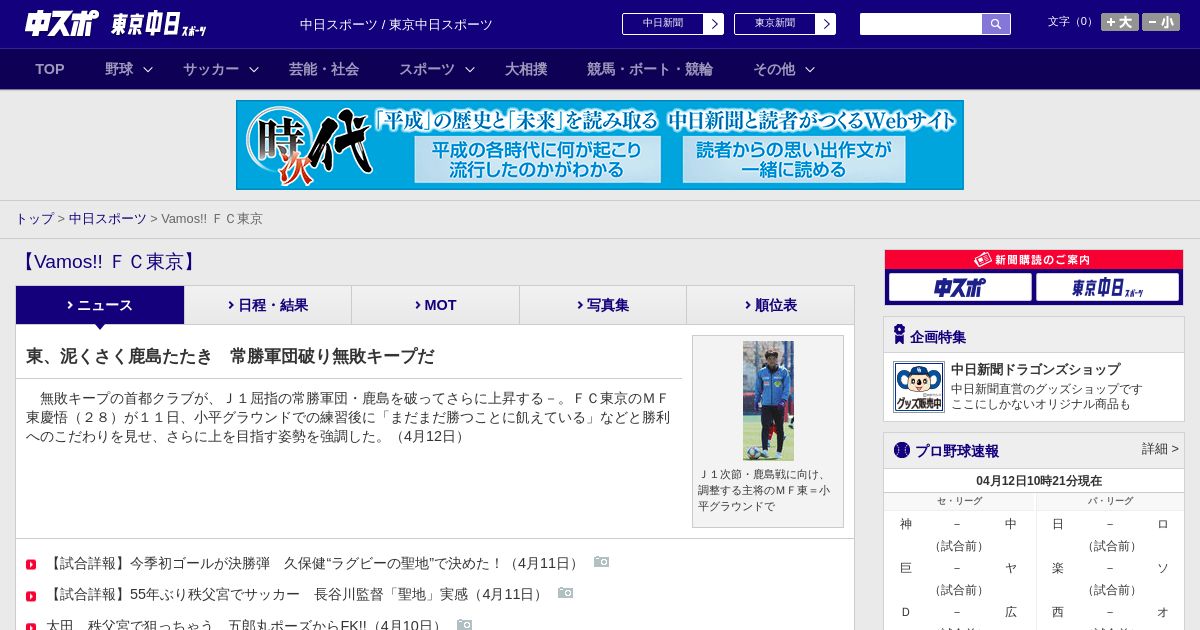This screenshot has width=1200, height=630.
Task: Switch to MOT tab
Action: 435,305
